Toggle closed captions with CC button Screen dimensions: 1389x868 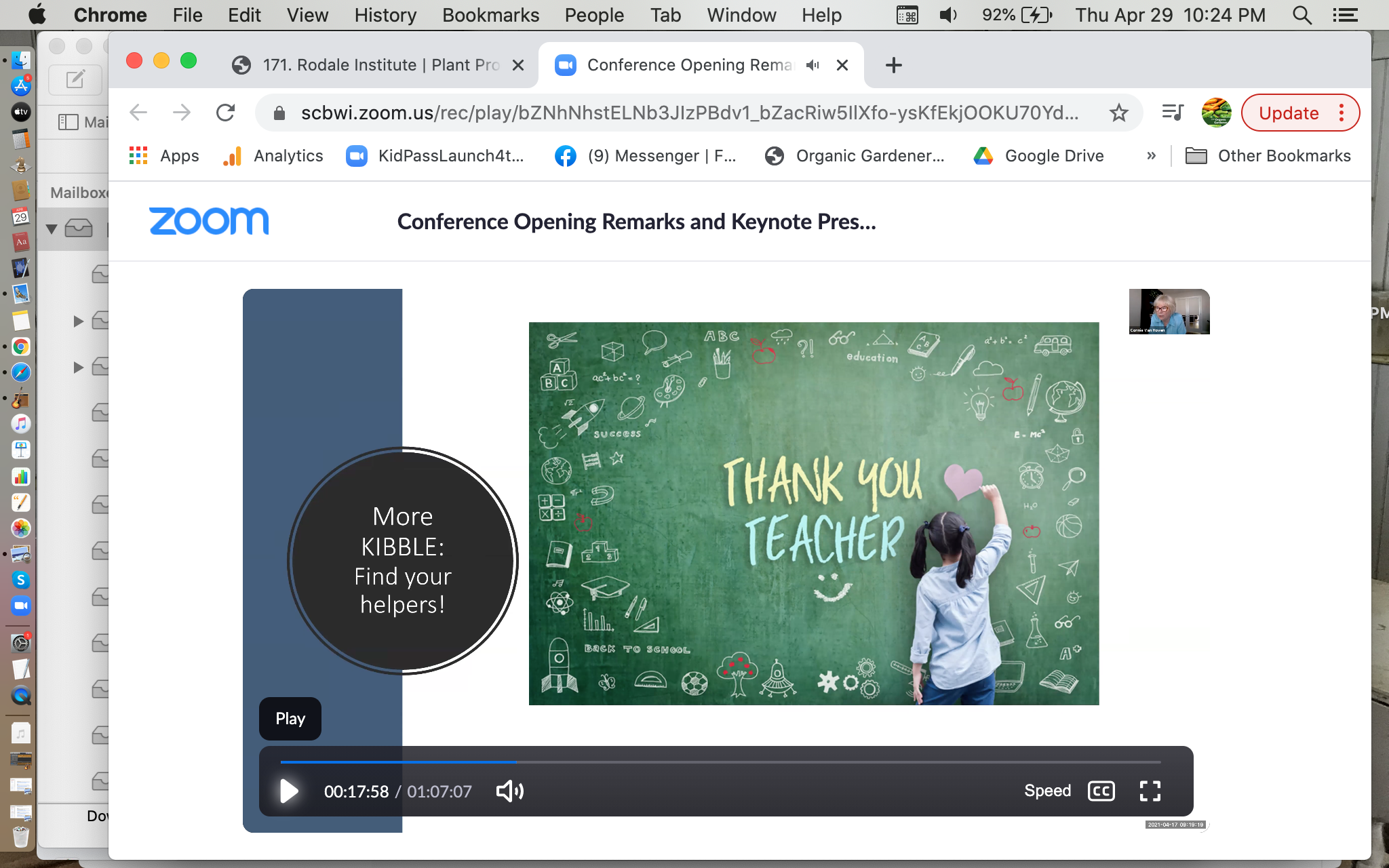[x=1101, y=791]
